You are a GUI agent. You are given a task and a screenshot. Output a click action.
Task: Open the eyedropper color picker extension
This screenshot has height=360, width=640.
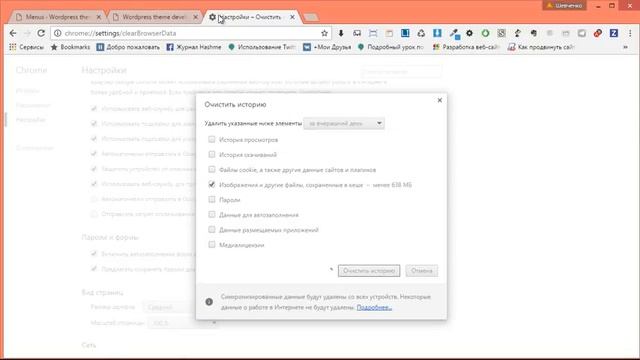[x=453, y=33]
